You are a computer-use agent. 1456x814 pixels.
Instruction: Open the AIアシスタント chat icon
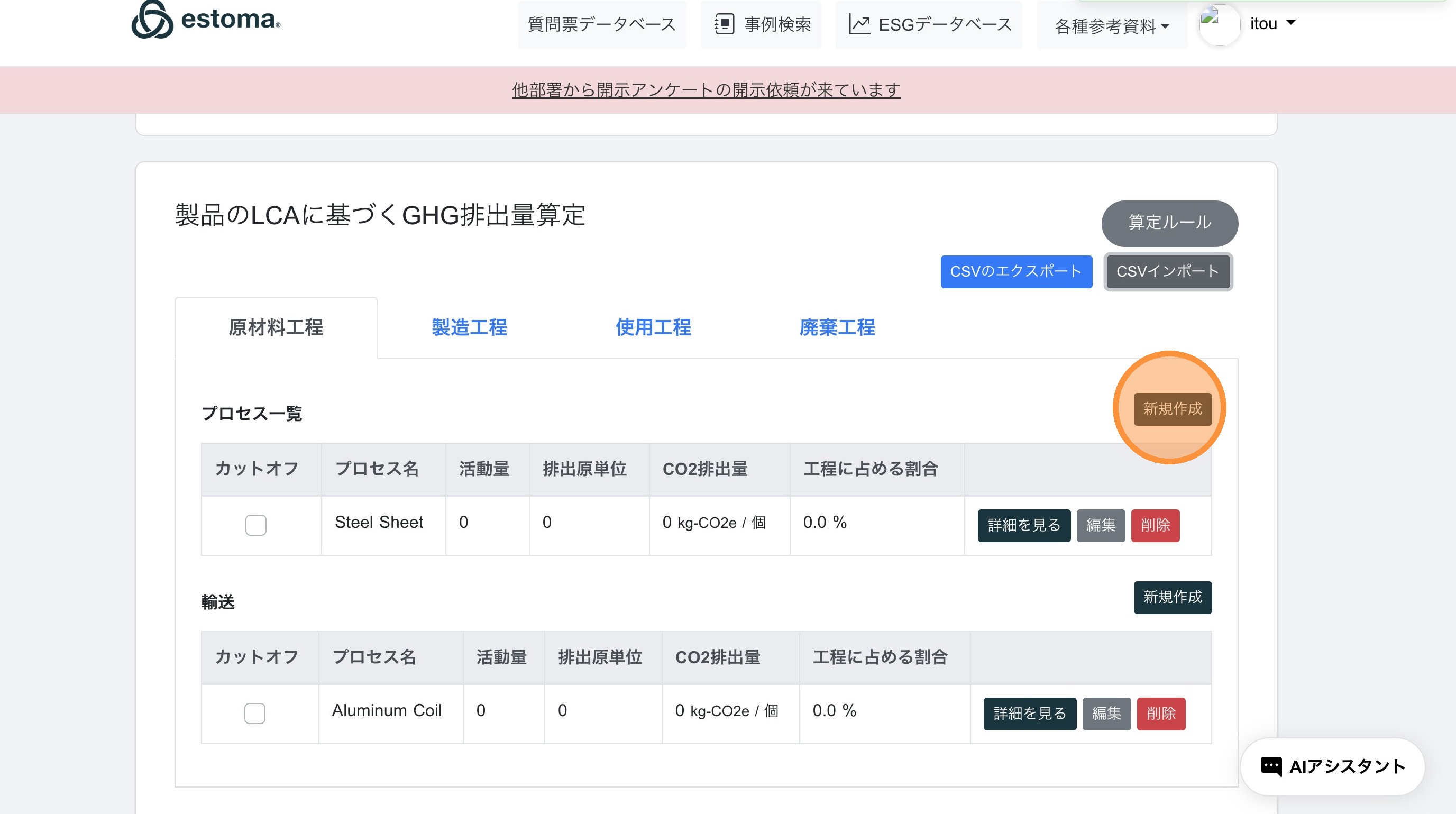click(x=1271, y=766)
